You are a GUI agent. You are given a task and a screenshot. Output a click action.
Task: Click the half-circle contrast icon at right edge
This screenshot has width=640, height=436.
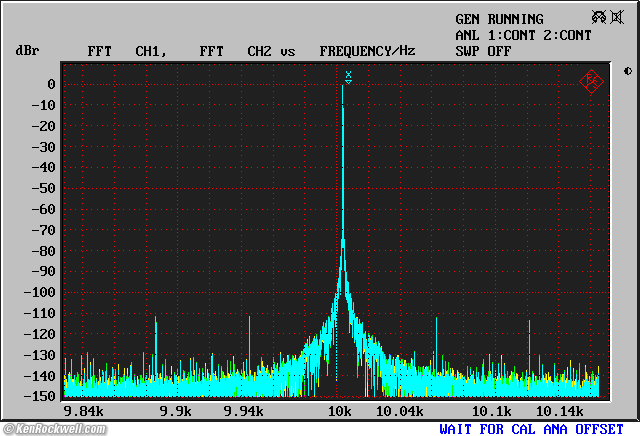point(627,71)
